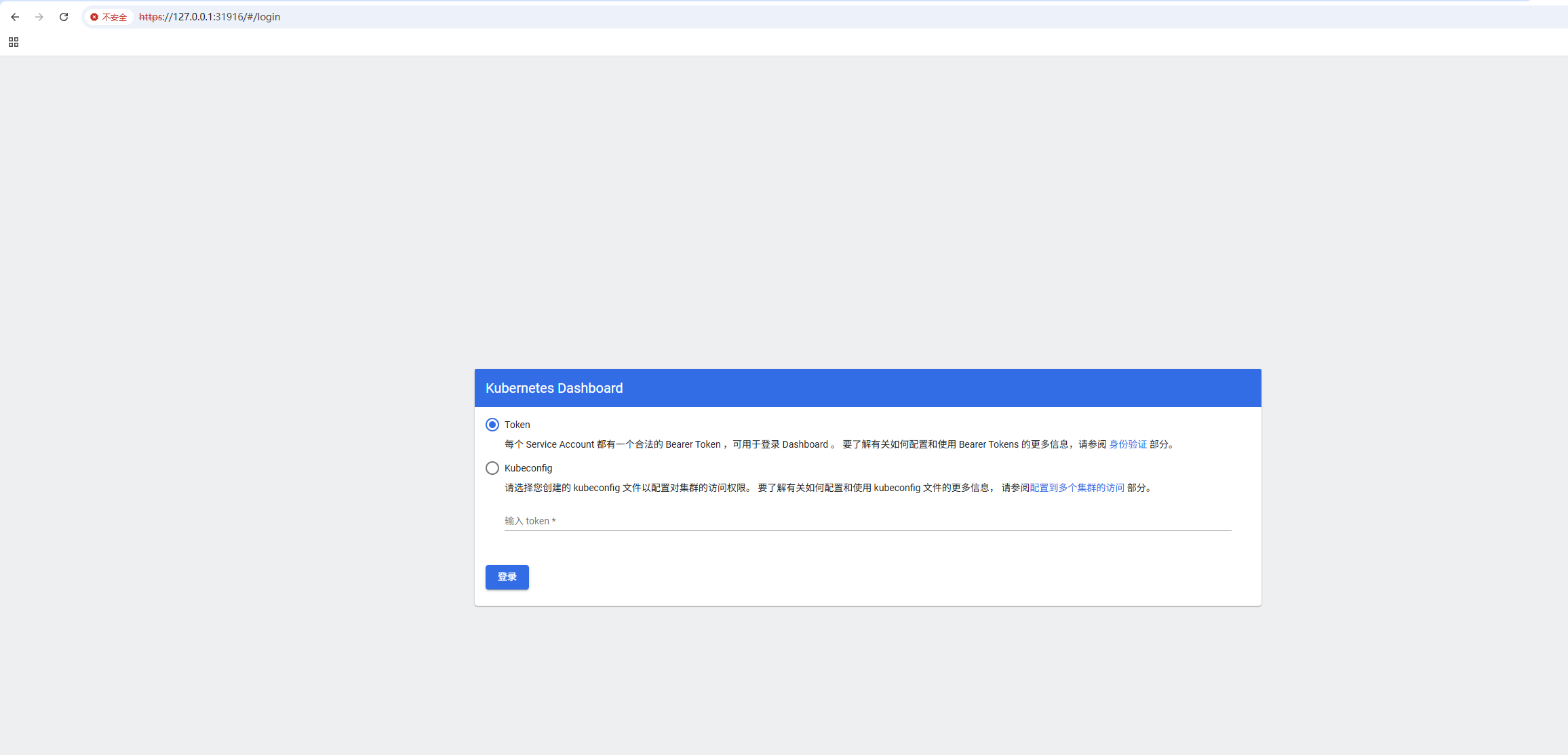Reload the Dashboard login page
Image resolution: width=1568 pixels, height=755 pixels.
click(64, 17)
